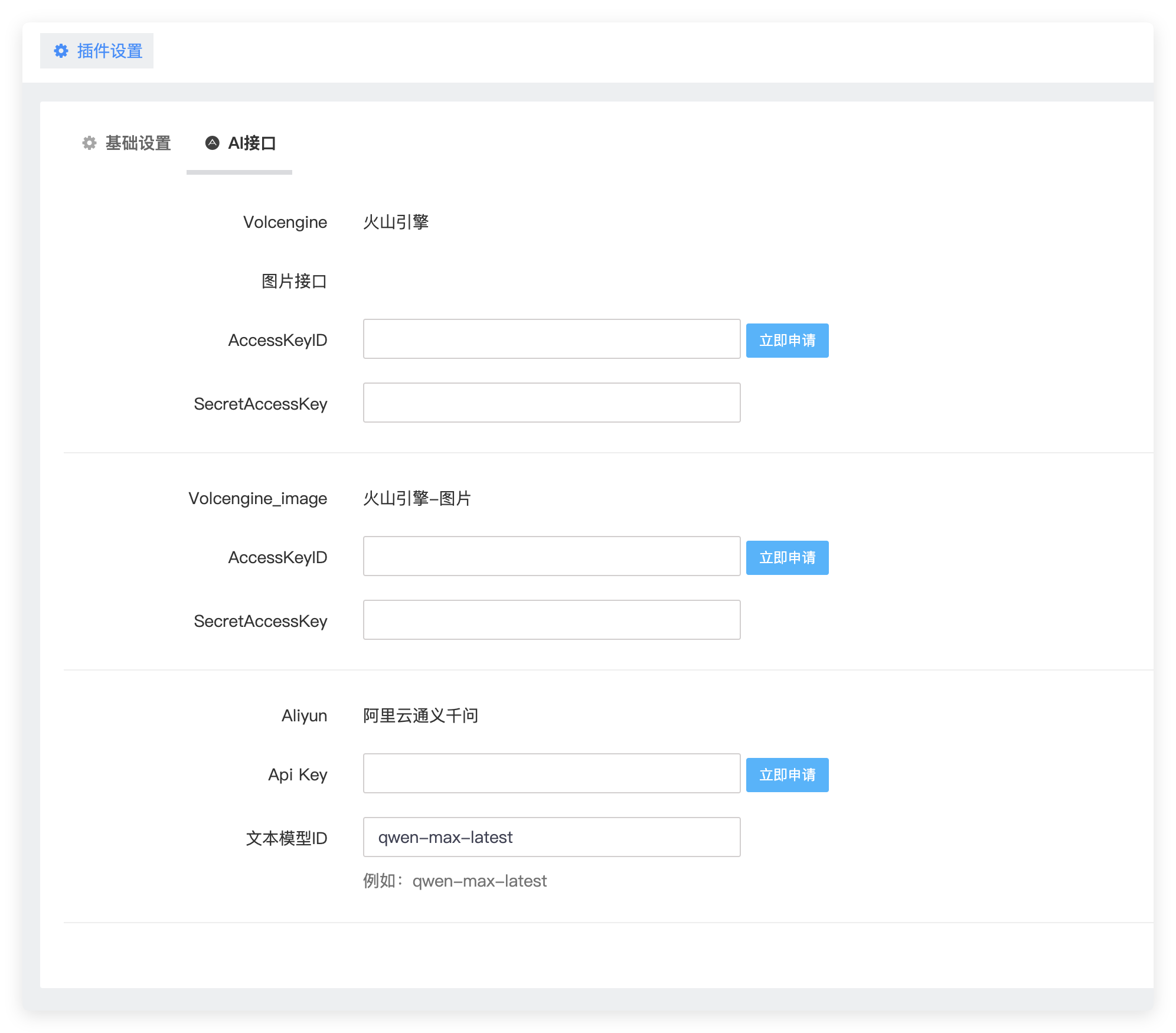1176x1033 pixels.
Task: Click the 图片接口 label
Action: (294, 282)
